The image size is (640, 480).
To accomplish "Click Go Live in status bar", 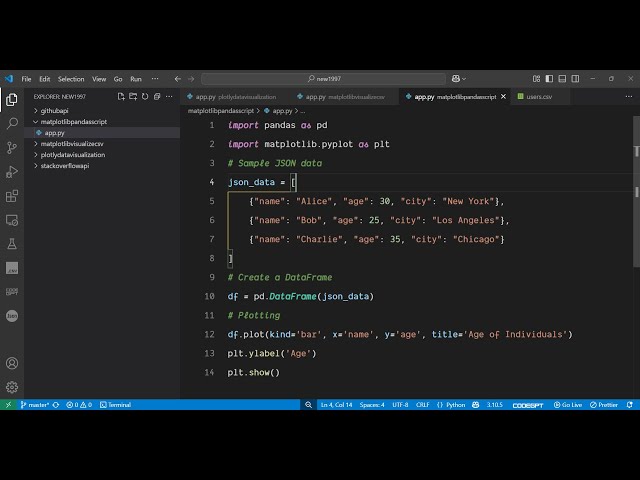I will [568, 405].
